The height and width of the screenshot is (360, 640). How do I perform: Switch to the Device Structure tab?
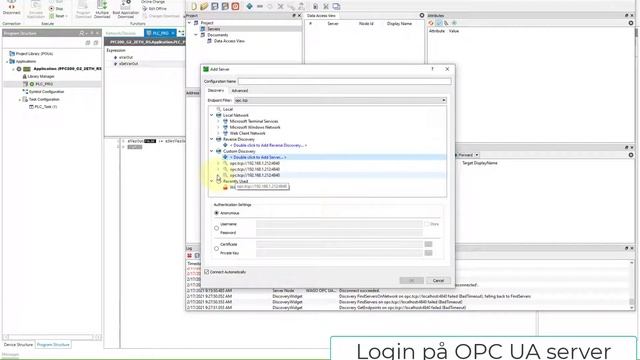pos(18,345)
